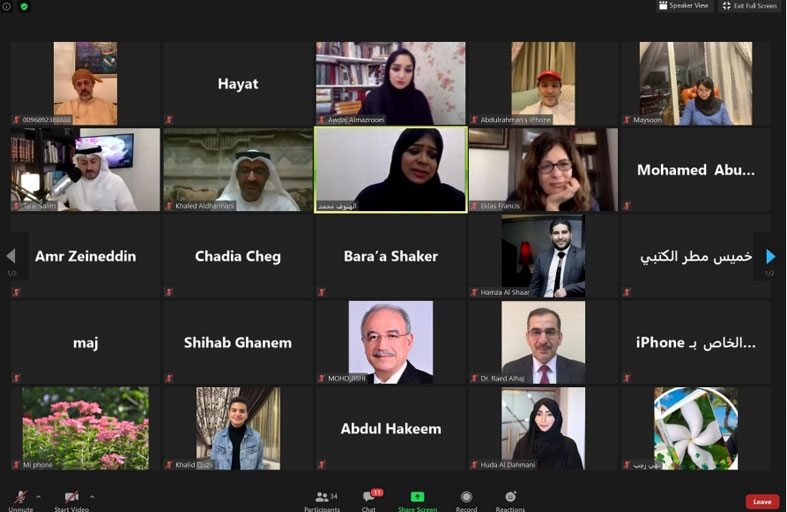Go to previous page of participants
Viewport: 787px width, 512px height.
coord(11,256)
